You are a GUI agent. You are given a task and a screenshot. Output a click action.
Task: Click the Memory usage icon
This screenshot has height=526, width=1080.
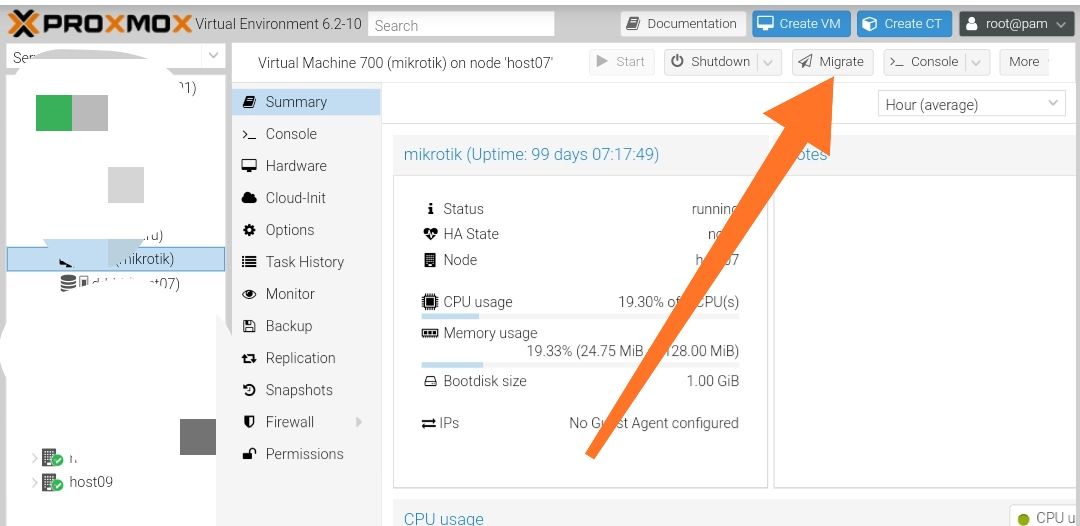tap(430, 333)
